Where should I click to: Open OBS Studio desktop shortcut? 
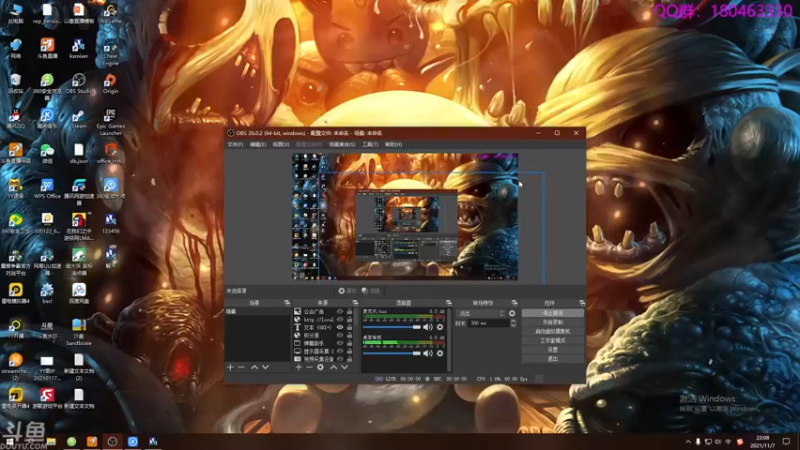(x=79, y=84)
